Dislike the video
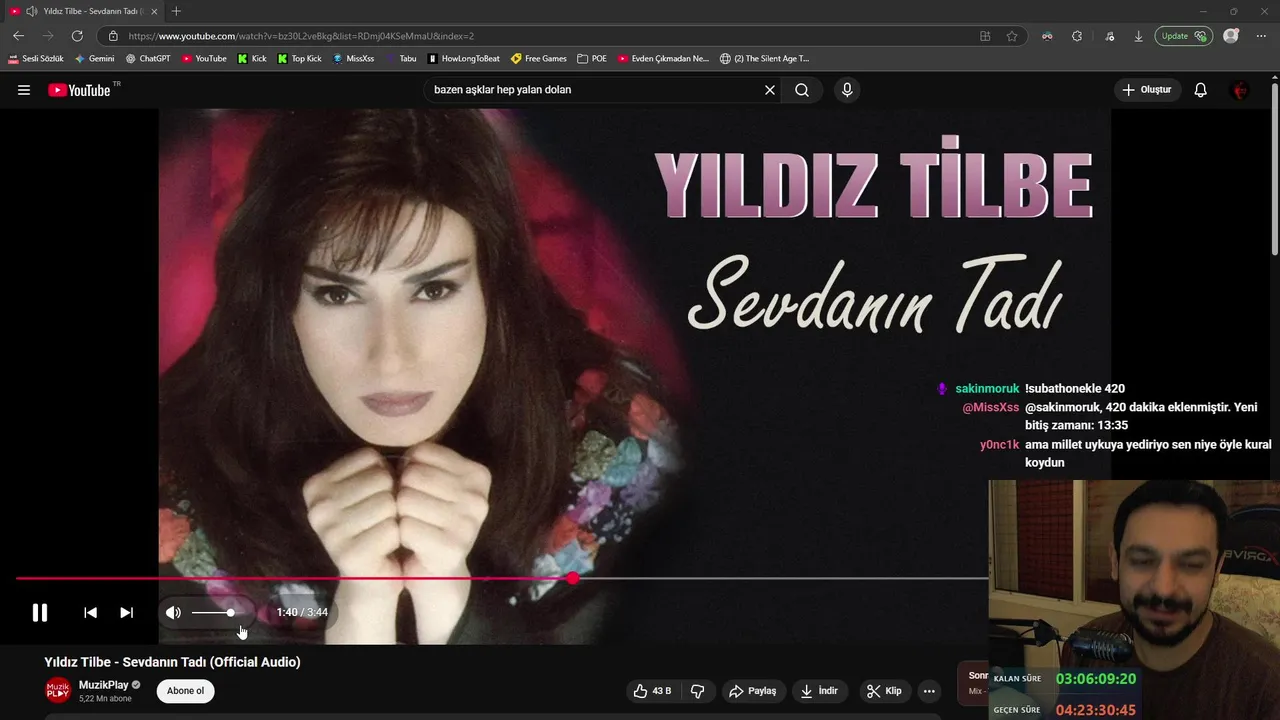 [698, 691]
